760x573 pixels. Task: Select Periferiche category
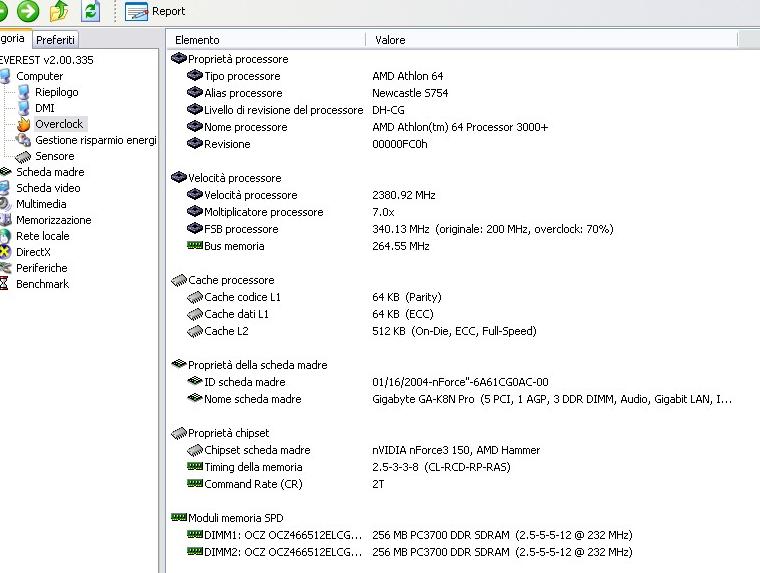pos(42,268)
